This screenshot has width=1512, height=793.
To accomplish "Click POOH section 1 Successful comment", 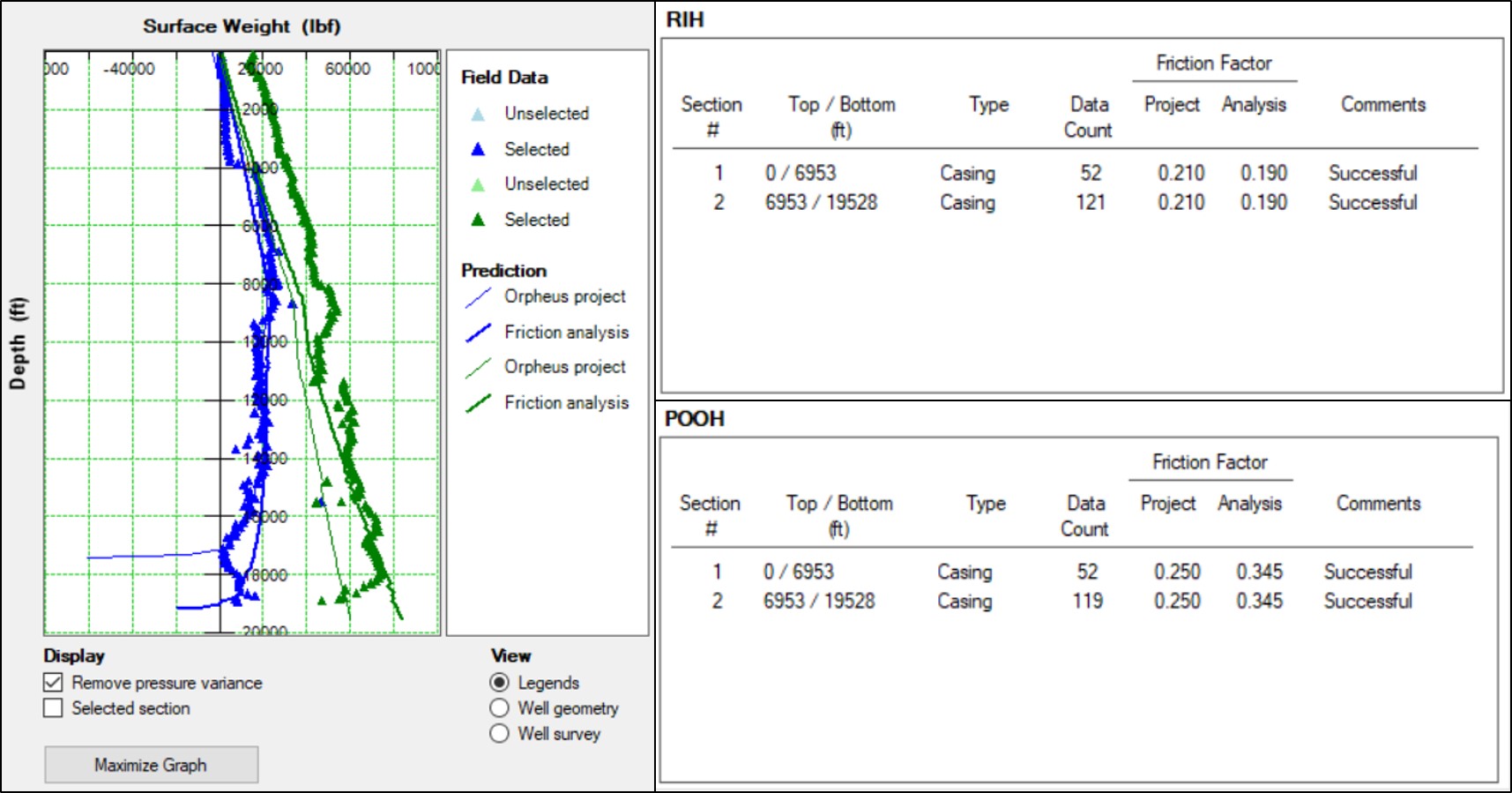I will pyautogui.click(x=1367, y=572).
